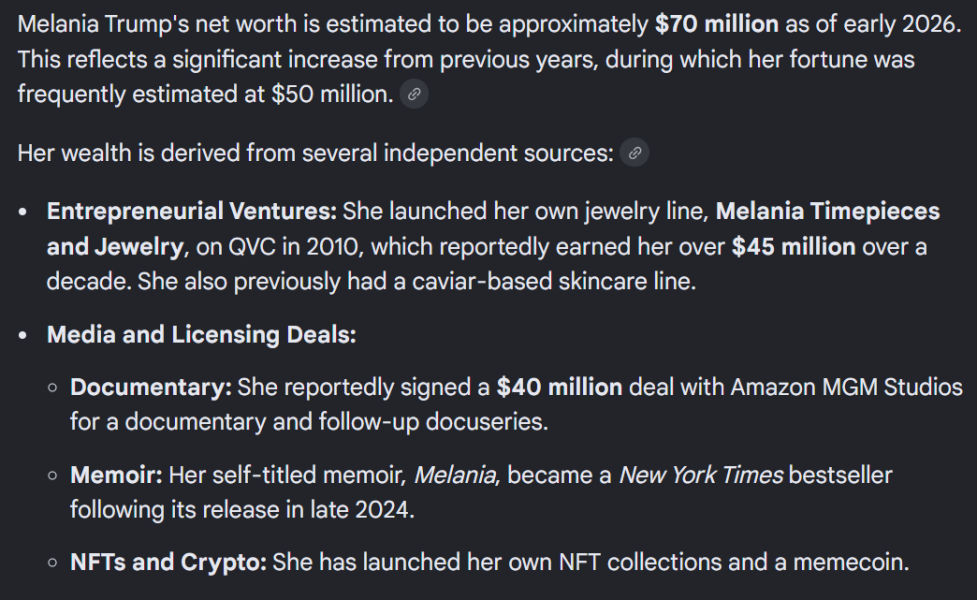
Task: Click the source link icon after "$50 million."
Action: 414,95
